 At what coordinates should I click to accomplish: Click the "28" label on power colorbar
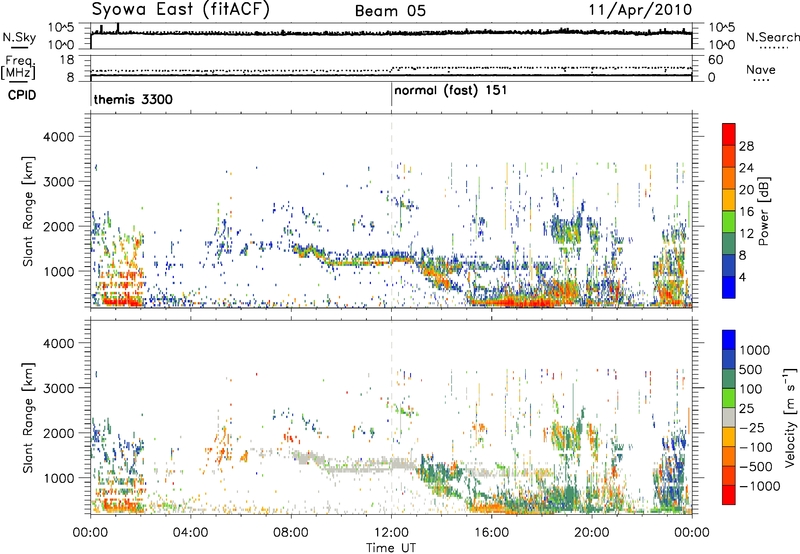746,146
